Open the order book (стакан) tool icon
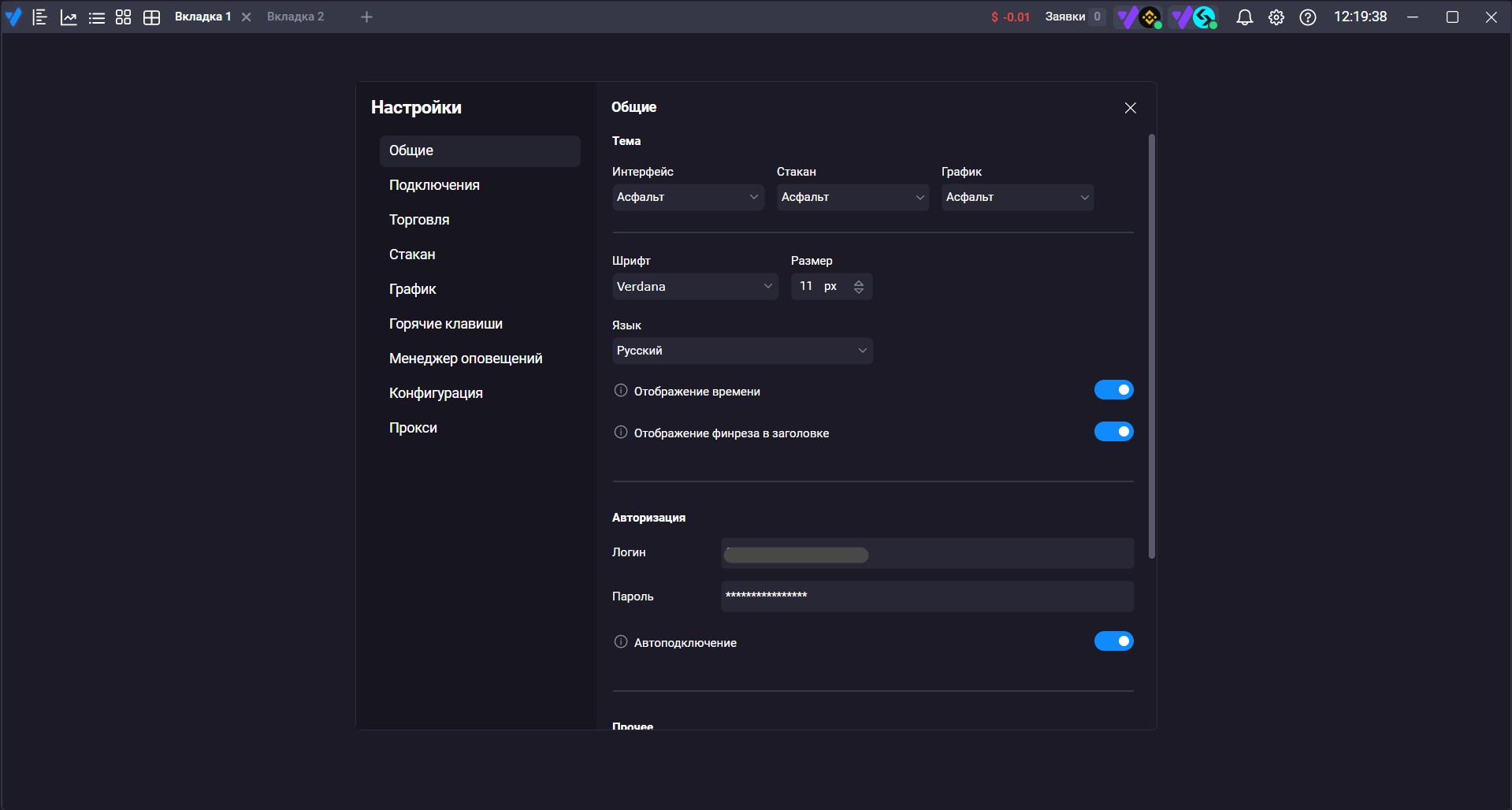1512x810 pixels. coord(40,17)
